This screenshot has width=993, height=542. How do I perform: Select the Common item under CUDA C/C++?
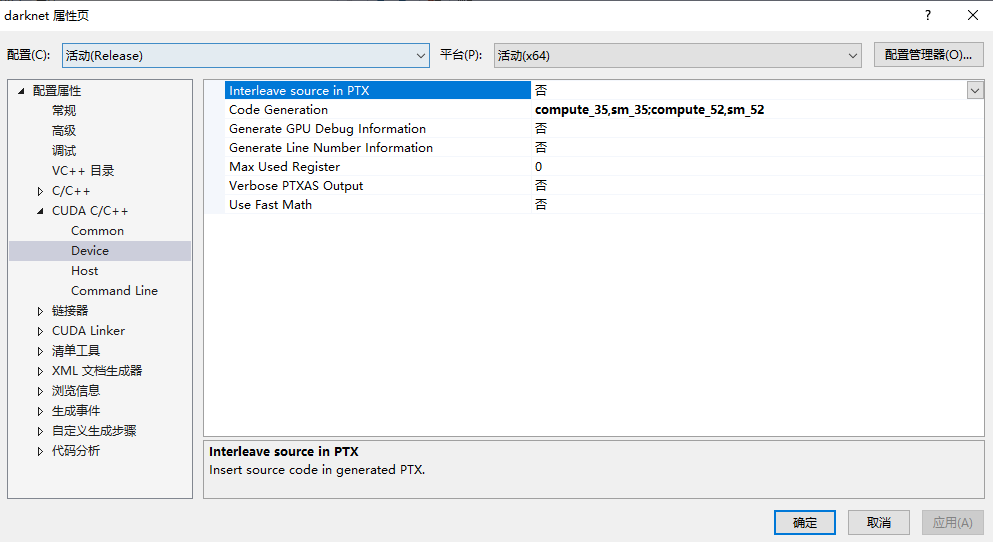click(x=97, y=231)
